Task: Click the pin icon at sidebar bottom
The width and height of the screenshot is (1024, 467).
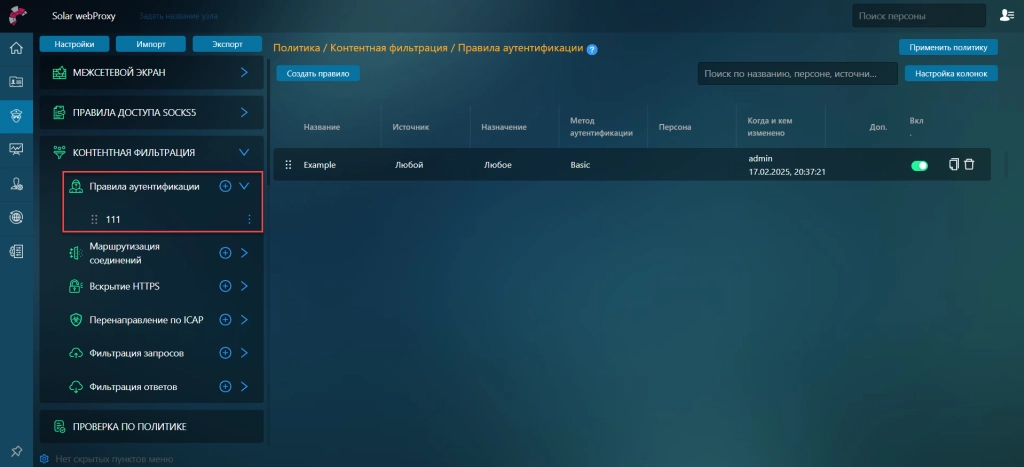Action: click(x=17, y=451)
